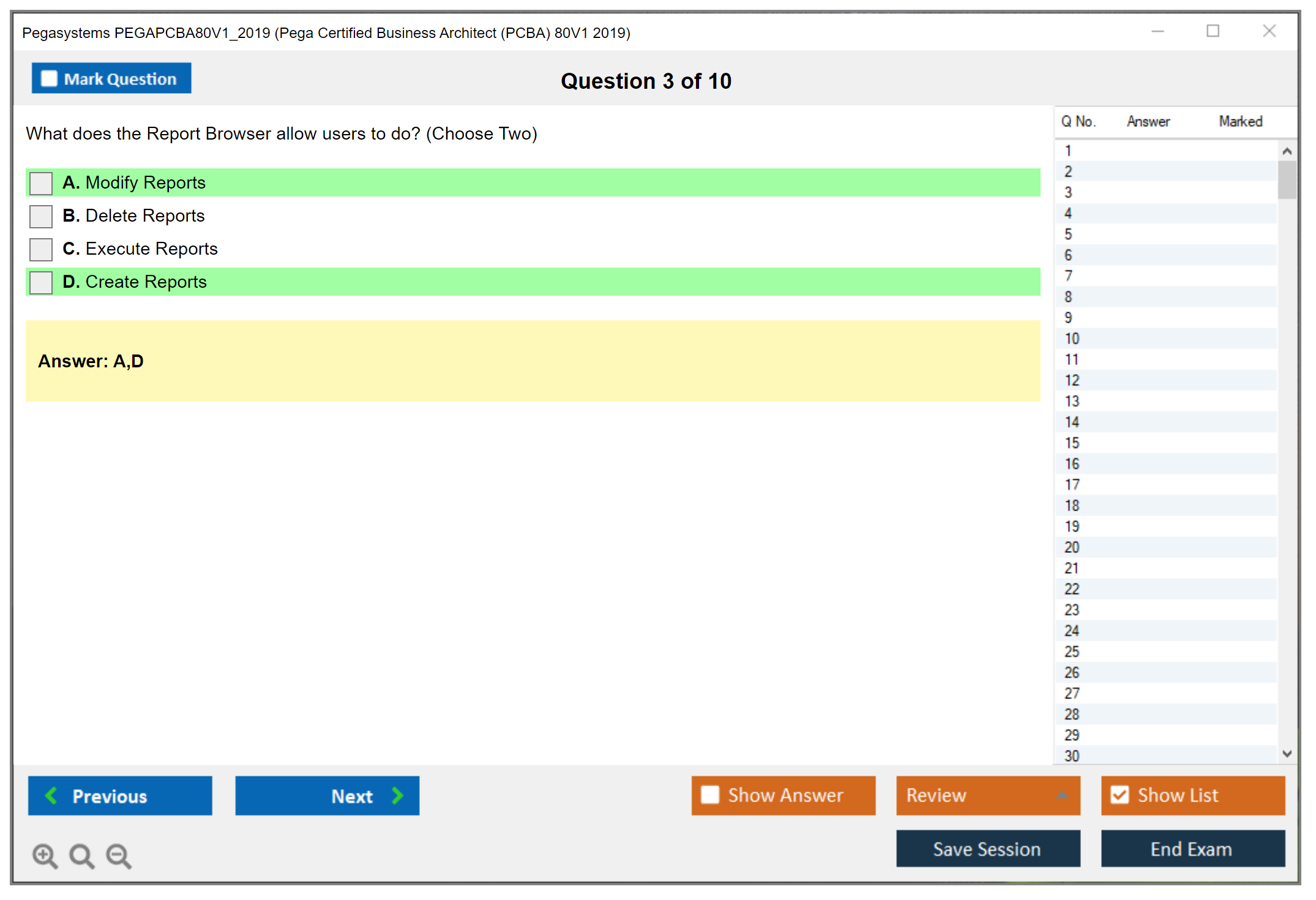Select question 21 in the list
Screen dimensions: 1316x900
[1072, 568]
